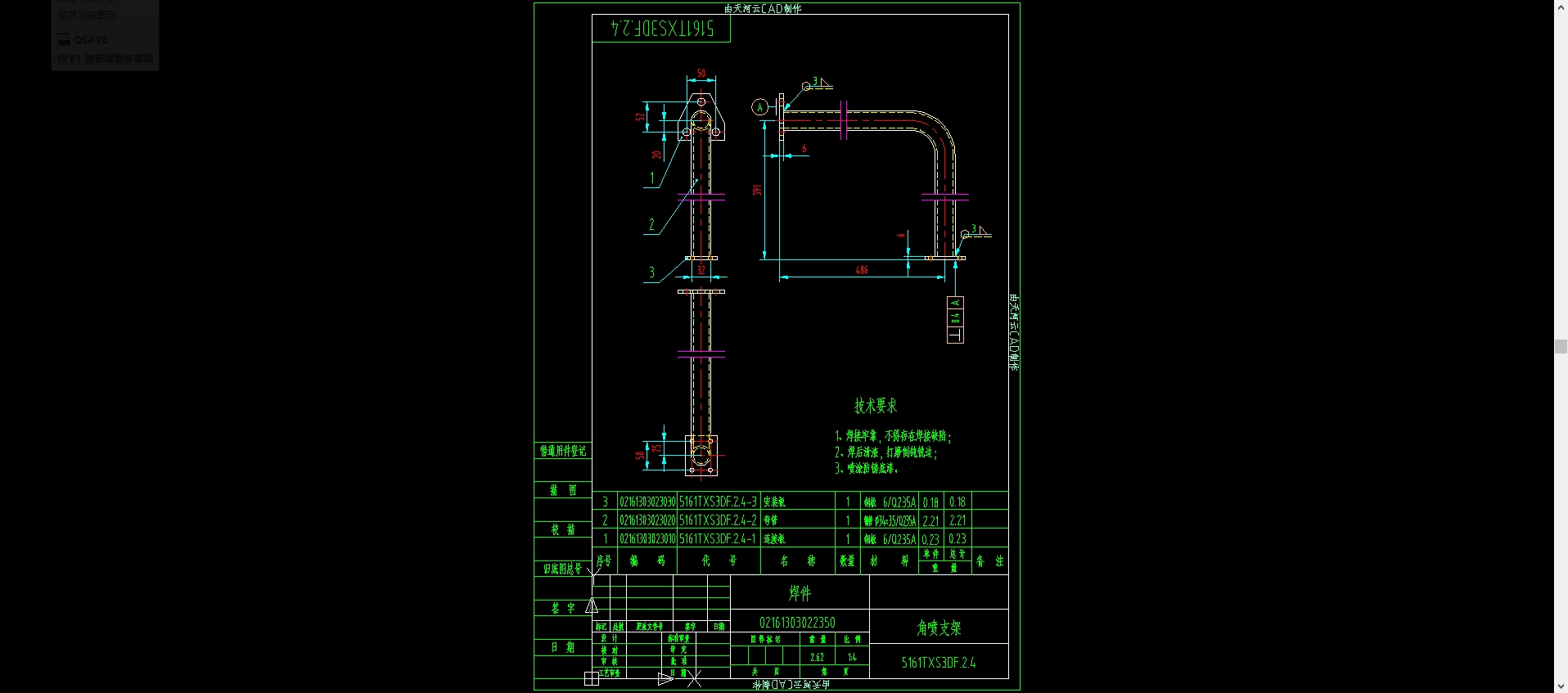Click the 处数 revision header
This screenshot has height=693, width=1568.
tap(618, 627)
